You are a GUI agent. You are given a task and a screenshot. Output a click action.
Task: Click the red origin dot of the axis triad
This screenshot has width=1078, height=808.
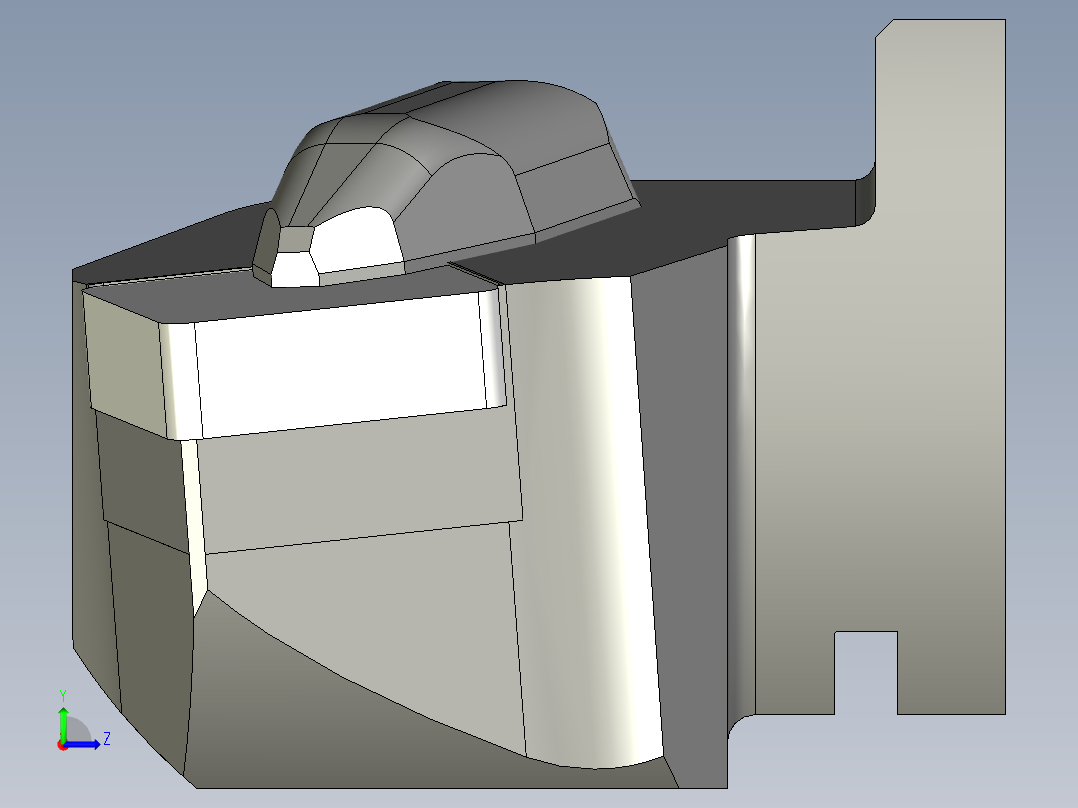coord(62,745)
